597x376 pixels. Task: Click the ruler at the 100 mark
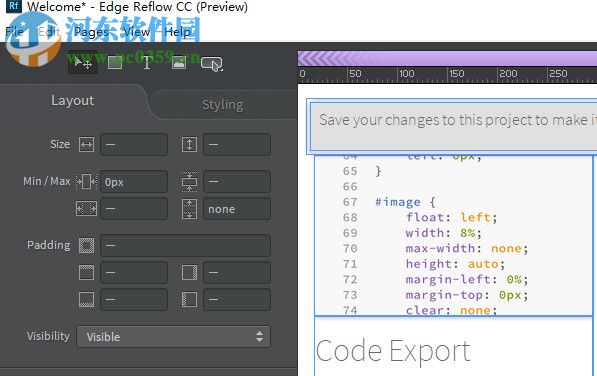[407, 74]
